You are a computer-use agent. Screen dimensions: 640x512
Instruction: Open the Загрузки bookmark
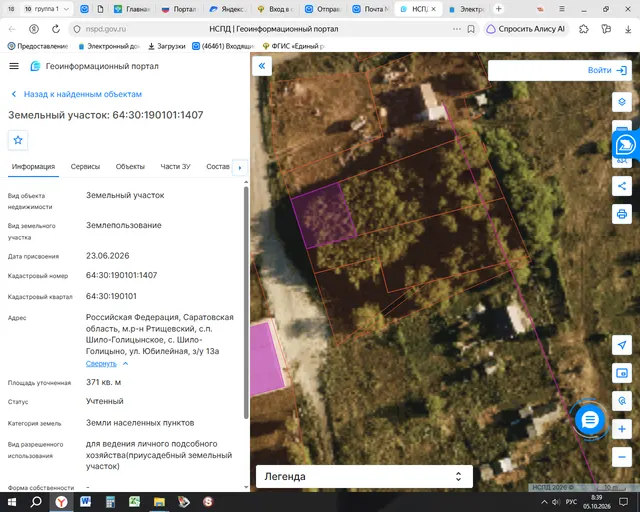click(167, 46)
